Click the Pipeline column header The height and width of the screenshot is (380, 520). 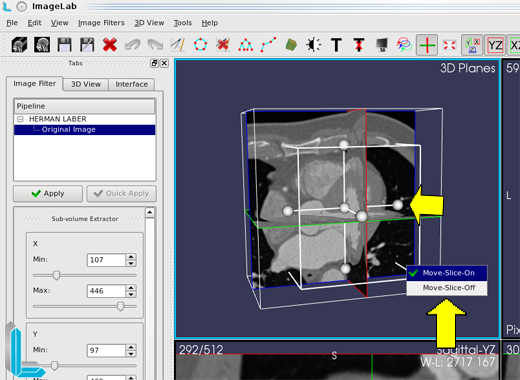click(x=85, y=106)
